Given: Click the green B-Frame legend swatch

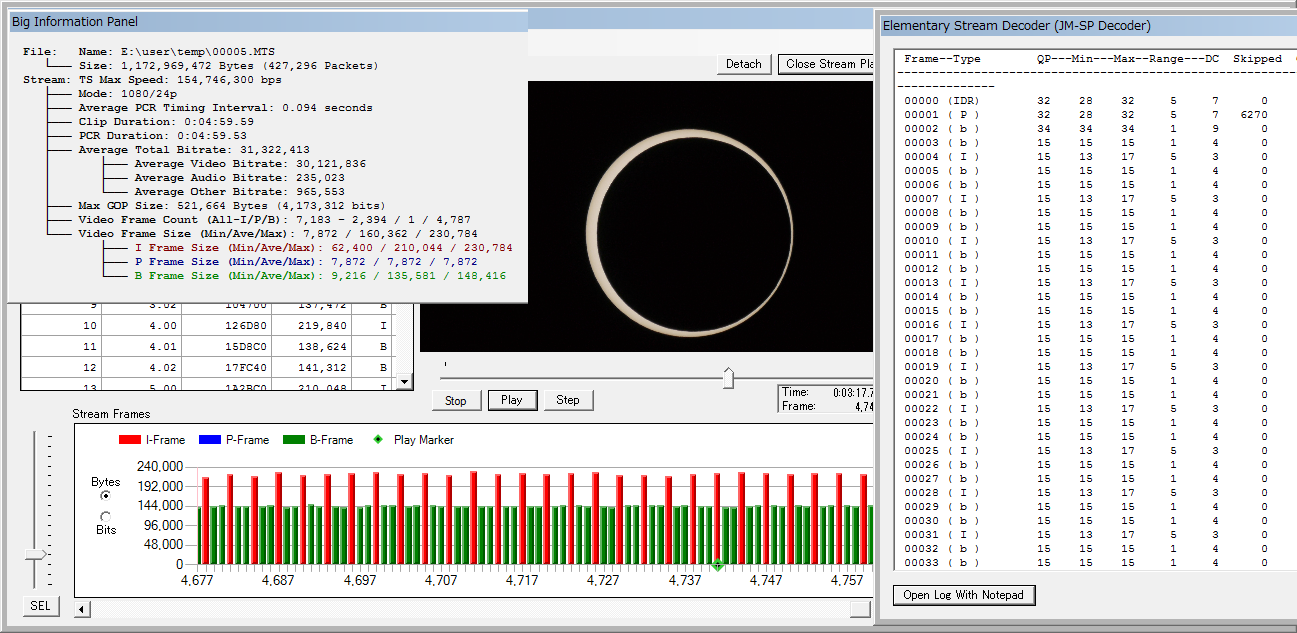Looking at the screenshot, I should (294, 440).
